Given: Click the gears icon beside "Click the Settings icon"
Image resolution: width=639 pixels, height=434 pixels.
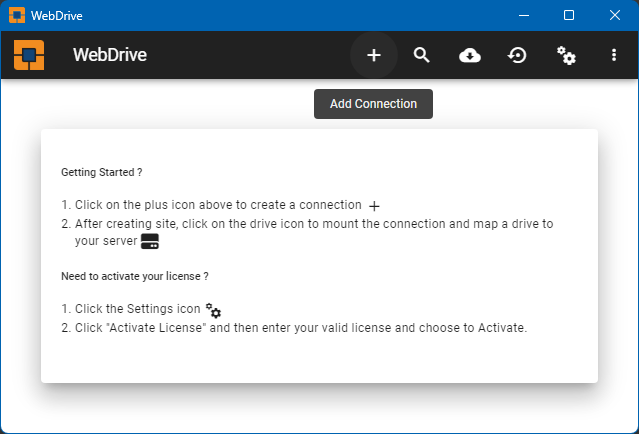Looking at the screenshot, I should click(x=213, y=311).
